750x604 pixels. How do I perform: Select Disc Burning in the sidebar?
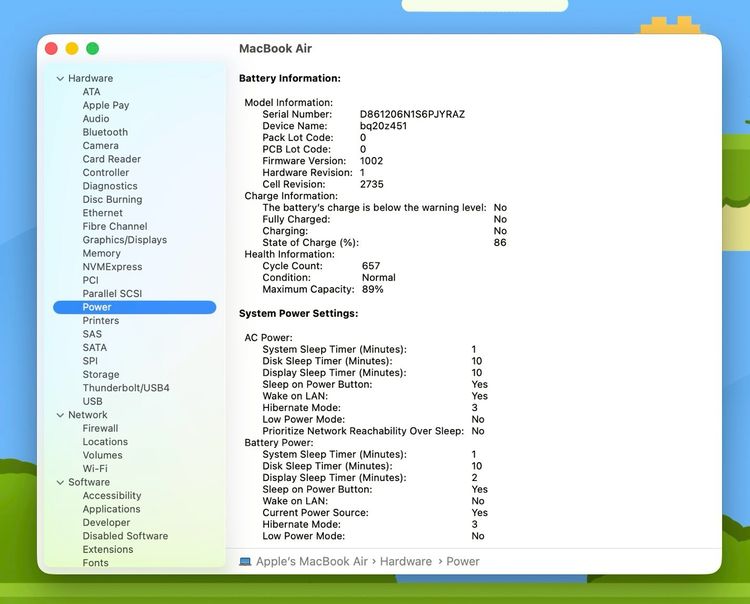(112, 199)
